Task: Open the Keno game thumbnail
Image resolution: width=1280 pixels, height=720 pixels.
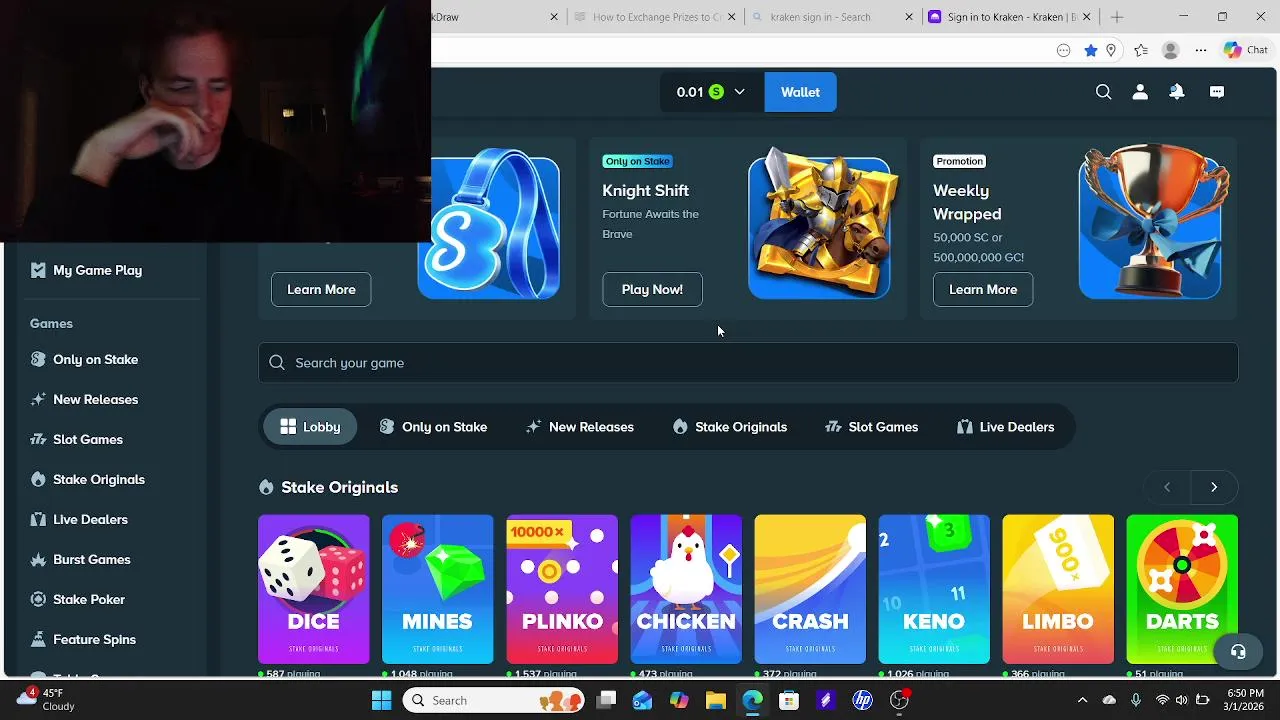Action: 934,589
